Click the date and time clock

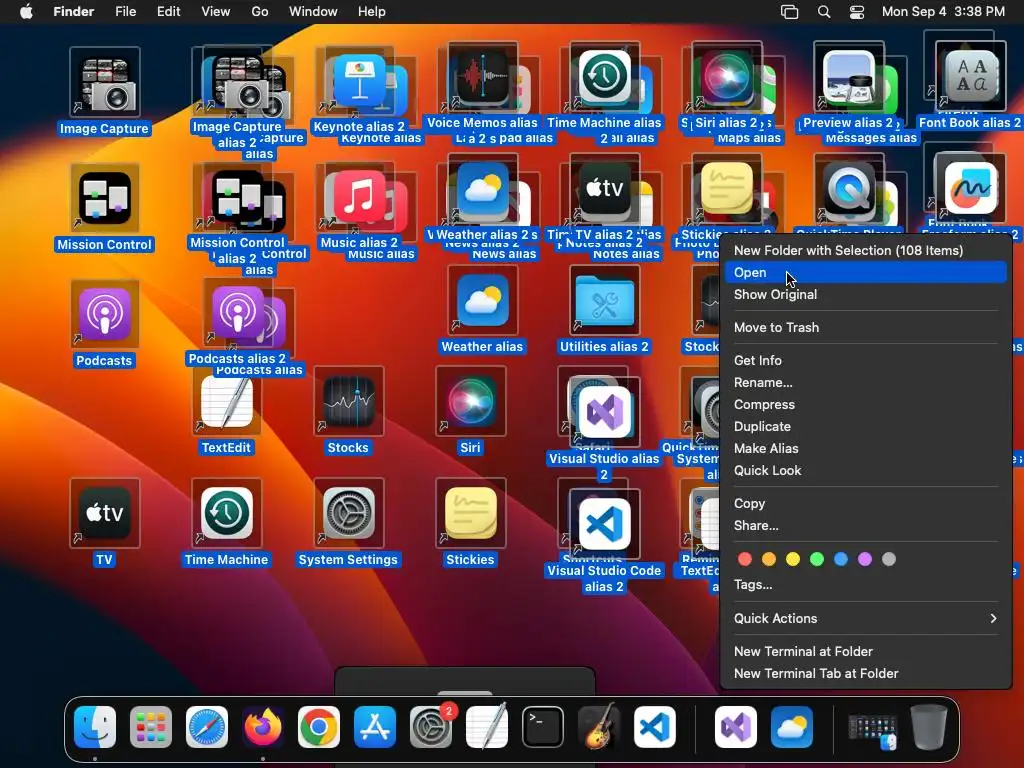click(943, 12)
